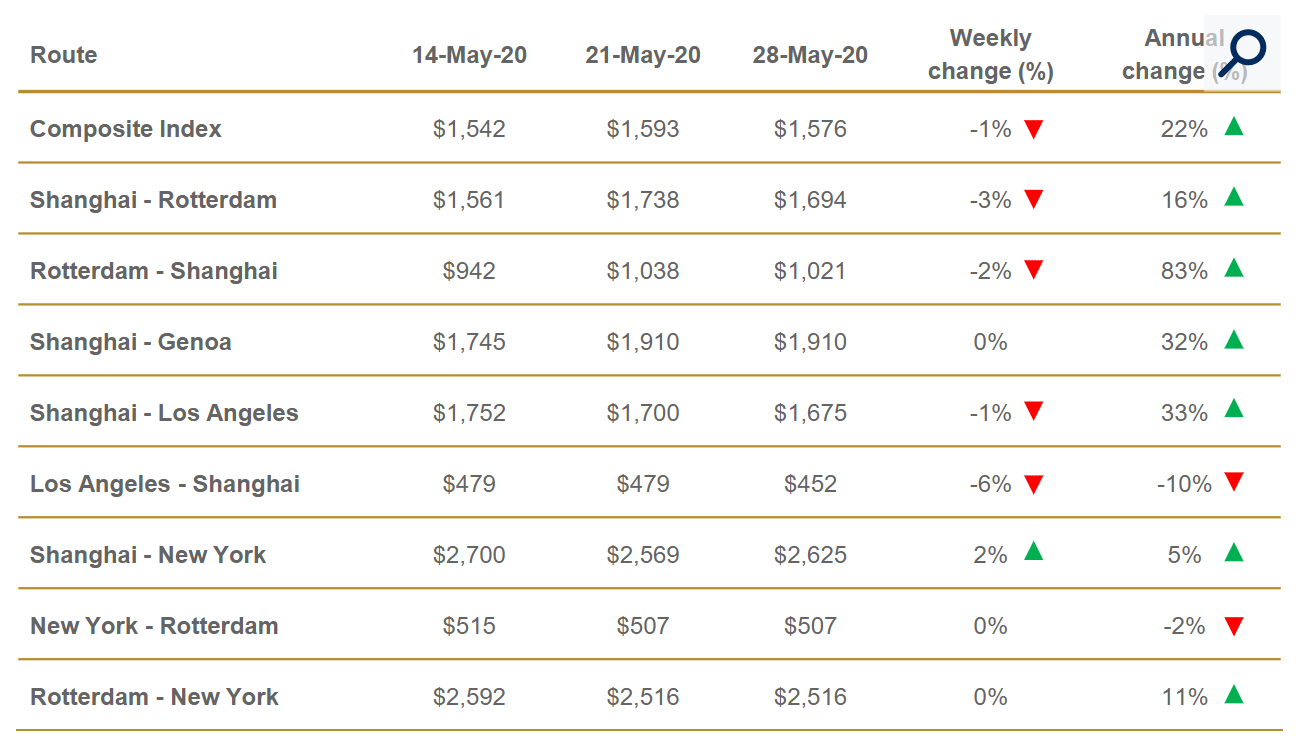This screenshot has width=1302, height=745.
Task: Click the 21-May-20 column header
Action: 643,55
